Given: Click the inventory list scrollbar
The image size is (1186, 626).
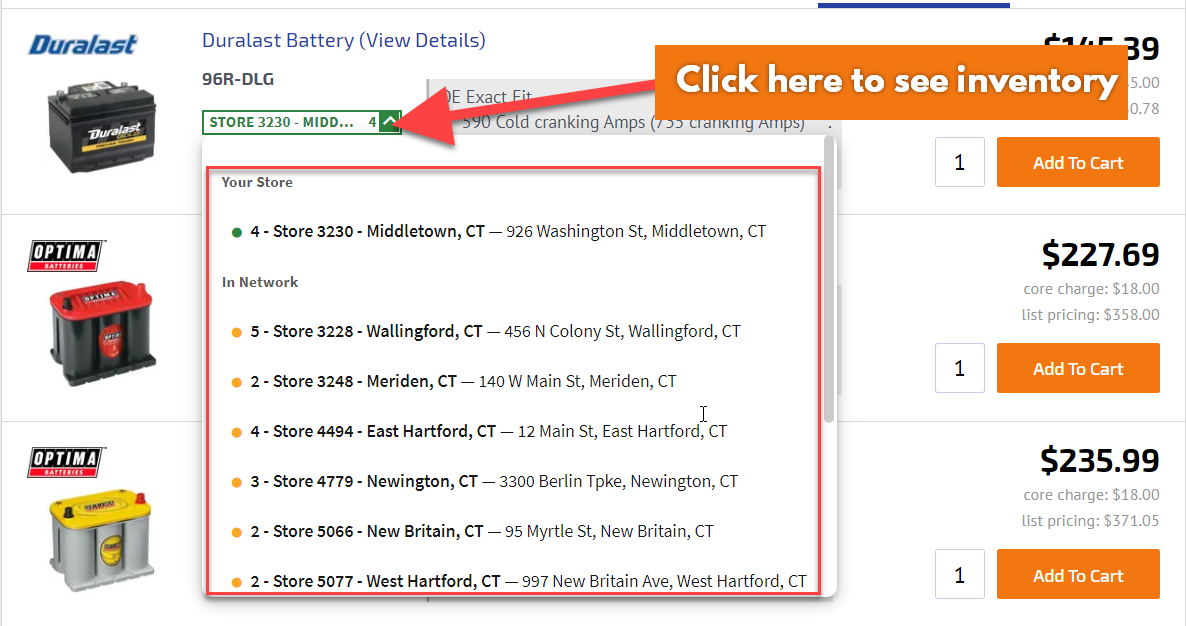Looking at the screenshot, I should (x=829, y=280).
